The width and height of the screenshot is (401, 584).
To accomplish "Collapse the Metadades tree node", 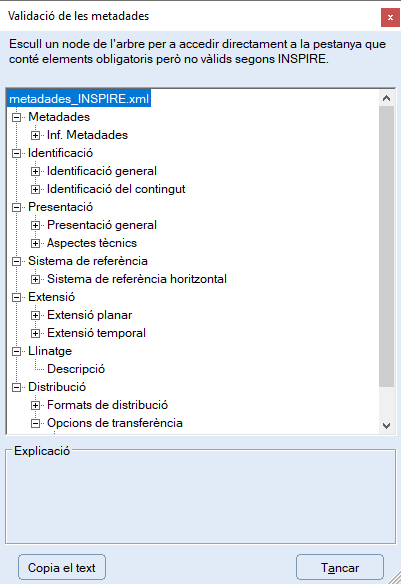I will [x=16, y=117].
